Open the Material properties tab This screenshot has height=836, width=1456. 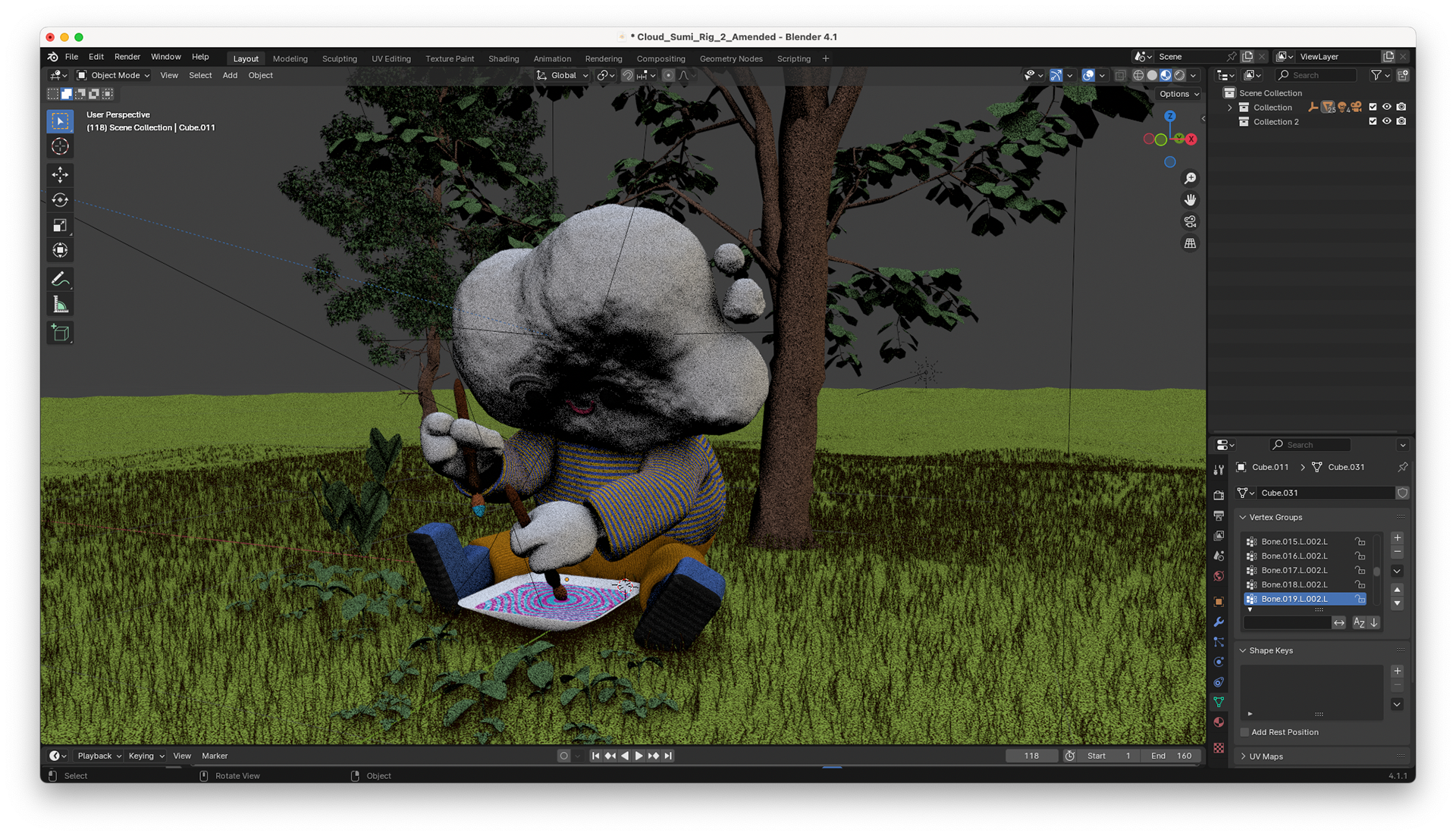pyautogui.click(x=1219, y=722)
